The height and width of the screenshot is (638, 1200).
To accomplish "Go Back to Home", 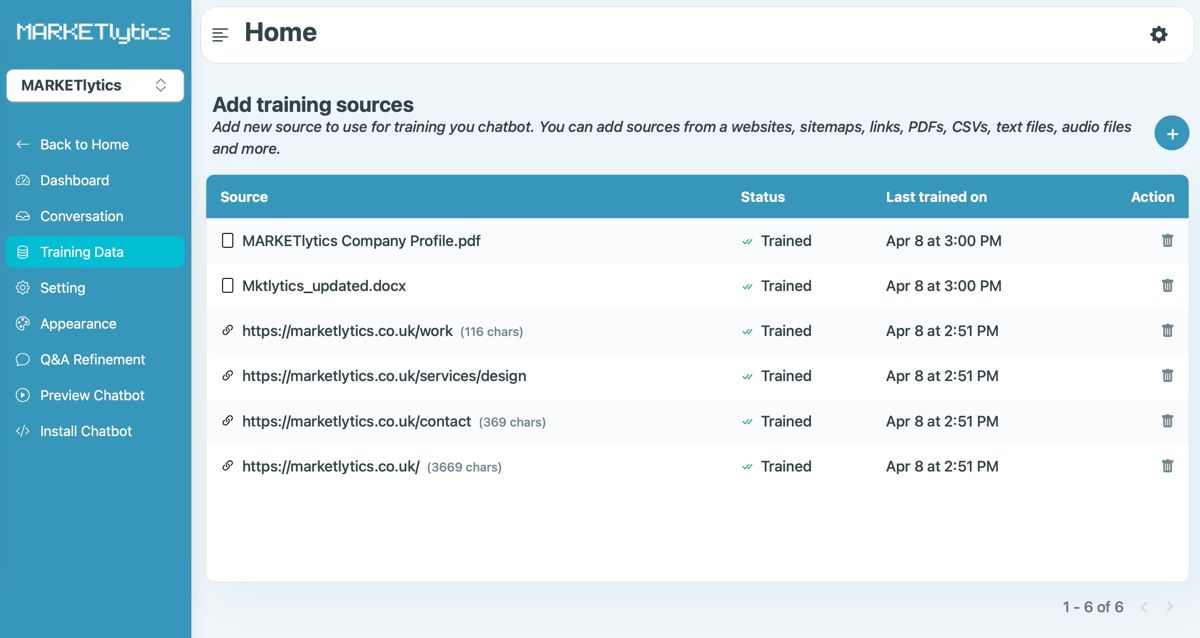I will [x=95, y=145].
